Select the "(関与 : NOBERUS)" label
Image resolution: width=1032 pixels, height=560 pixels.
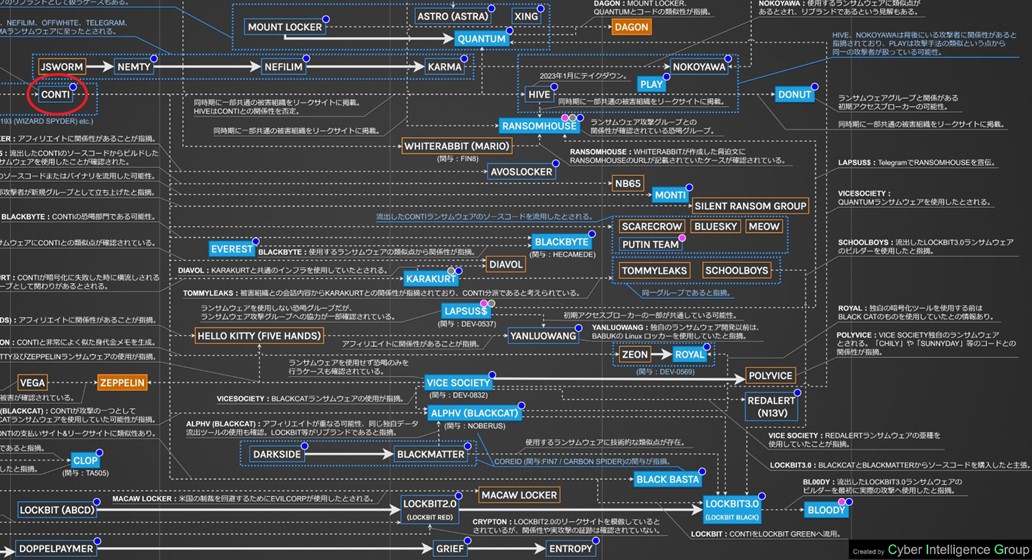coord(475,426)
